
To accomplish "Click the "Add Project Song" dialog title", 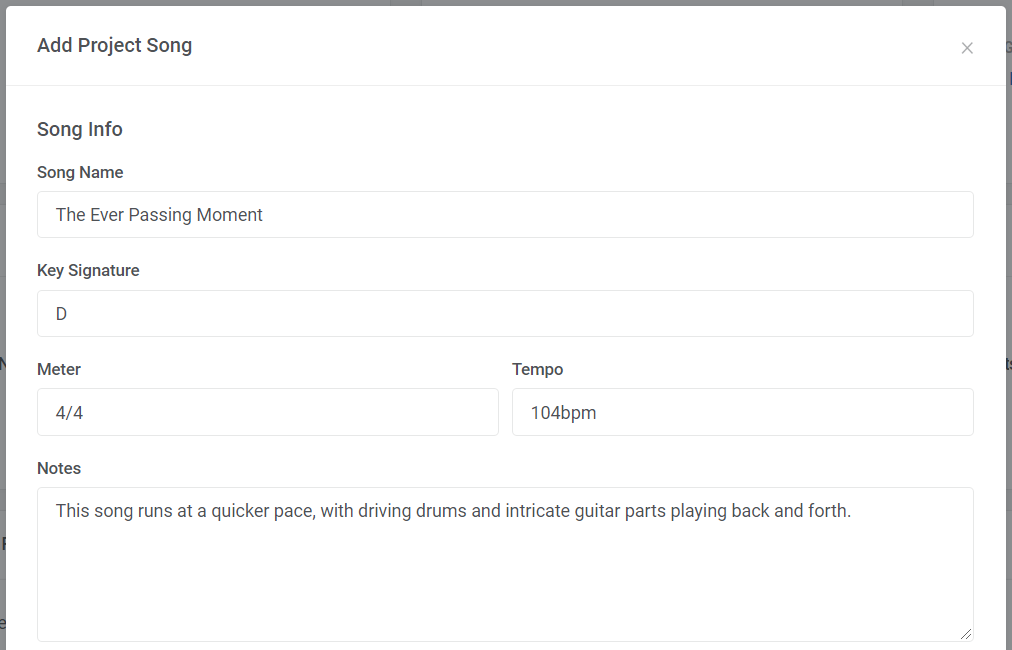I will click(x=114, y=45).
